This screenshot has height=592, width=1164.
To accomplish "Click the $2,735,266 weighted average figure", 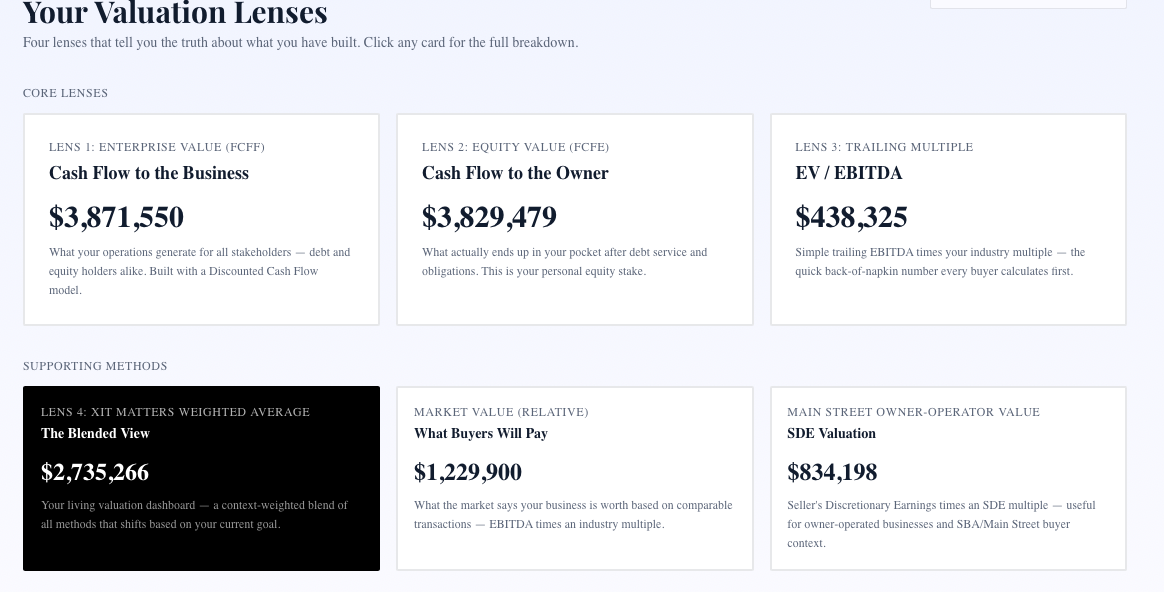I will point(95,472).
